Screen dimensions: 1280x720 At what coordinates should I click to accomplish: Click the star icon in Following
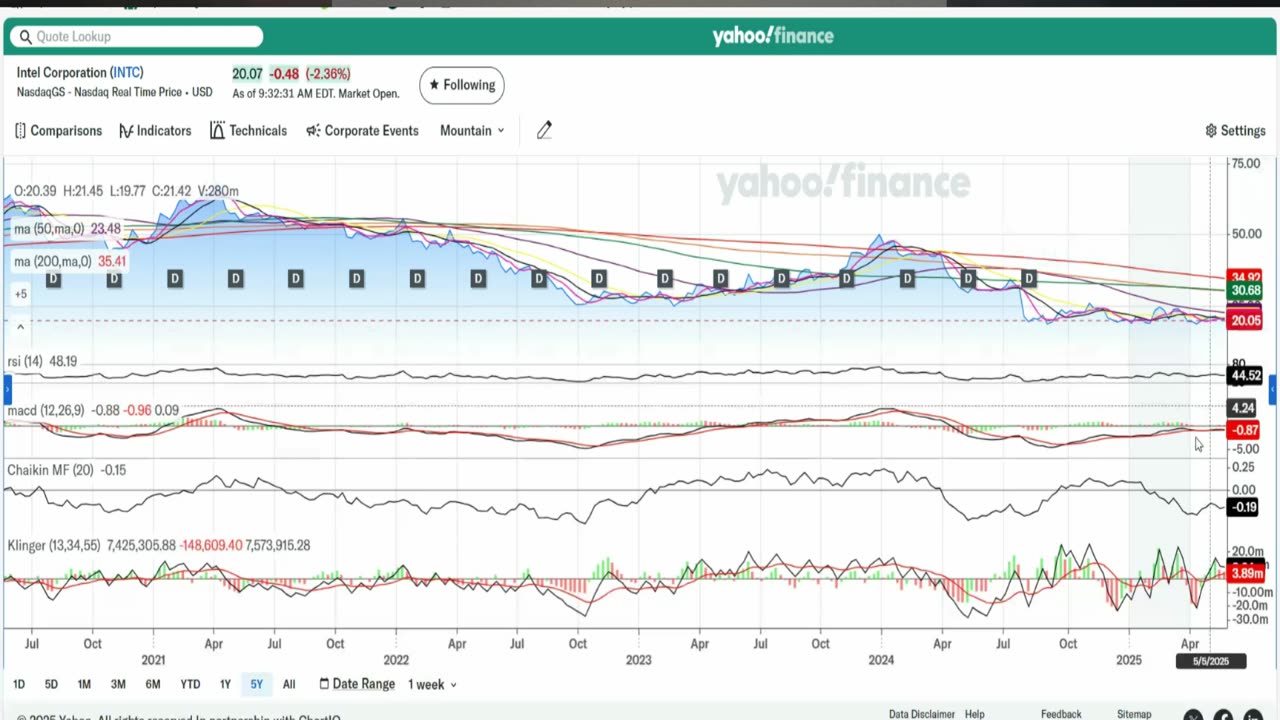[434, 85]
